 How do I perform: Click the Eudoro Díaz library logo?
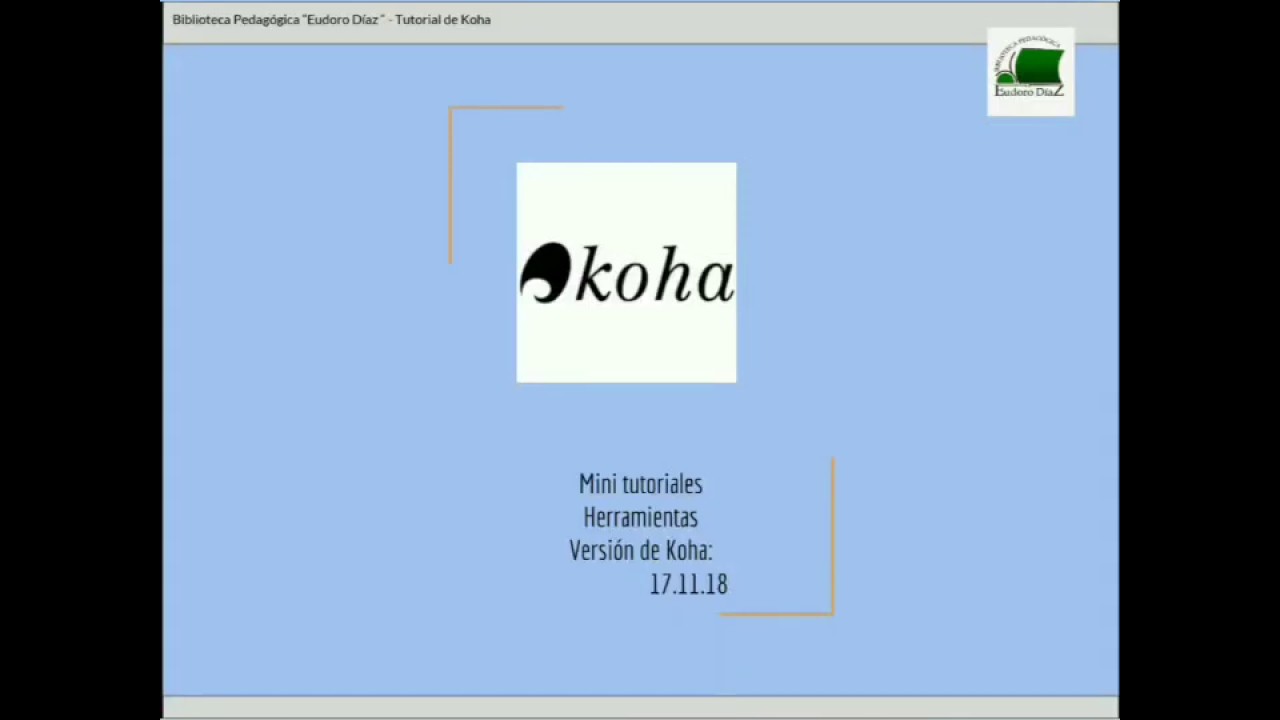tap(1031, 72)
